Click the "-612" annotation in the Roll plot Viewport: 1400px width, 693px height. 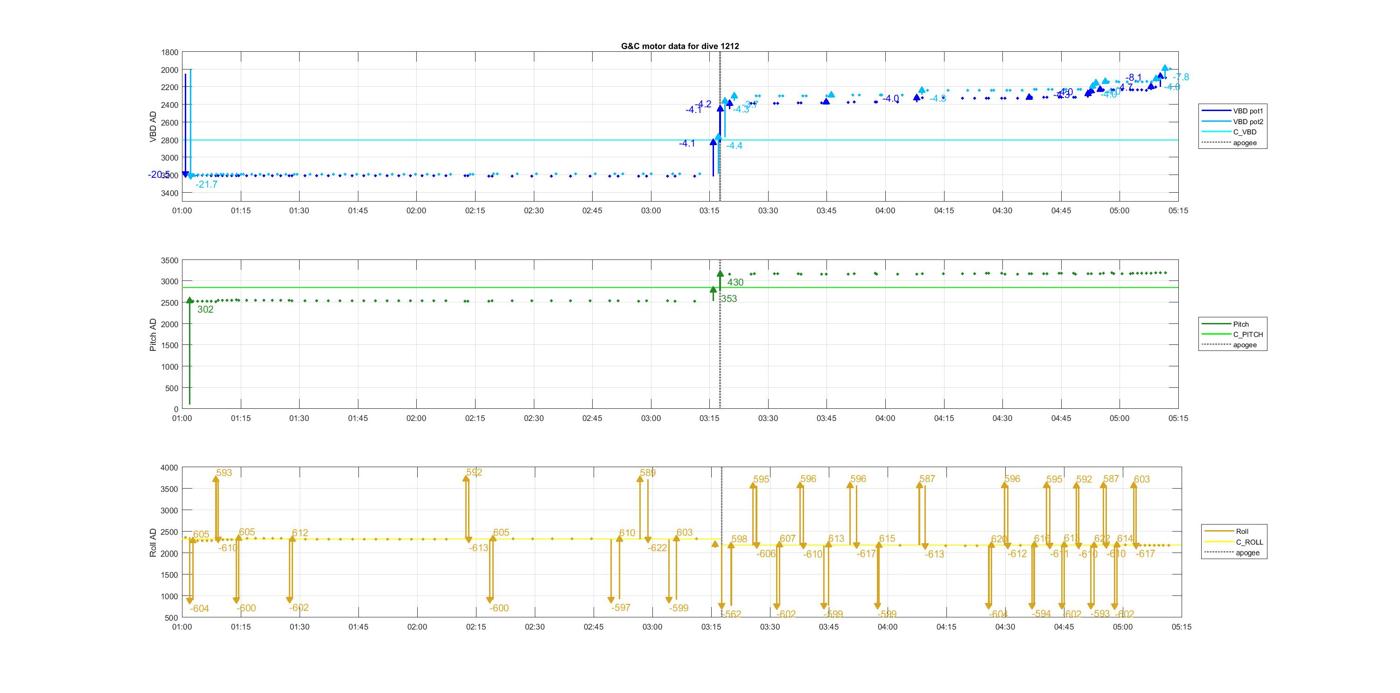click(1017, 554)
